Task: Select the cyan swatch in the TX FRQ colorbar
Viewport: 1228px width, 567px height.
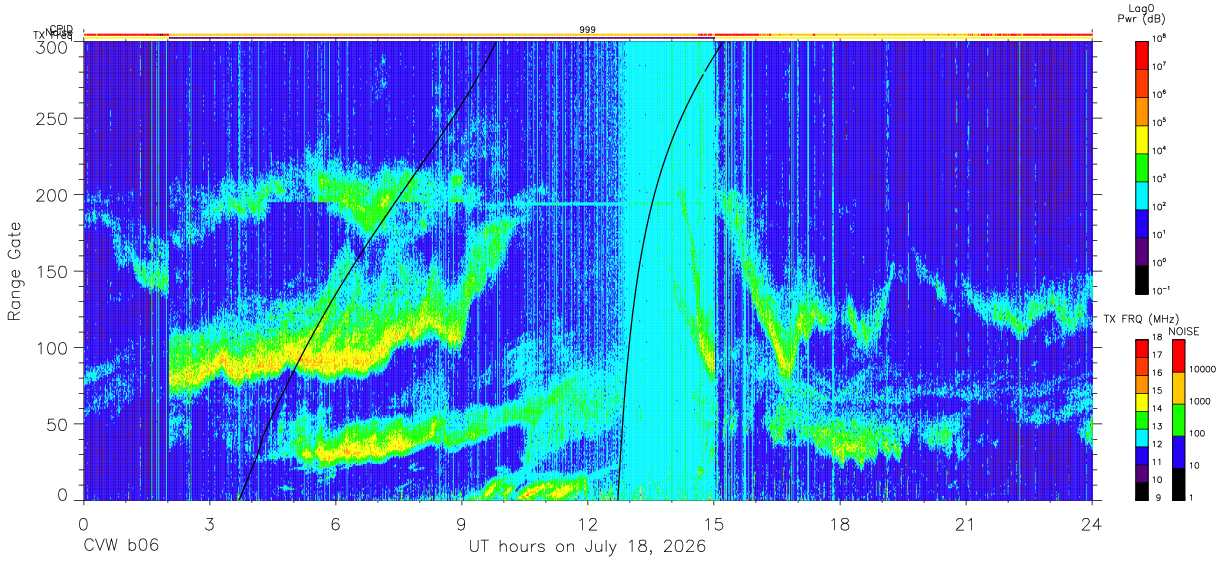Action: tap(1142, 438)
